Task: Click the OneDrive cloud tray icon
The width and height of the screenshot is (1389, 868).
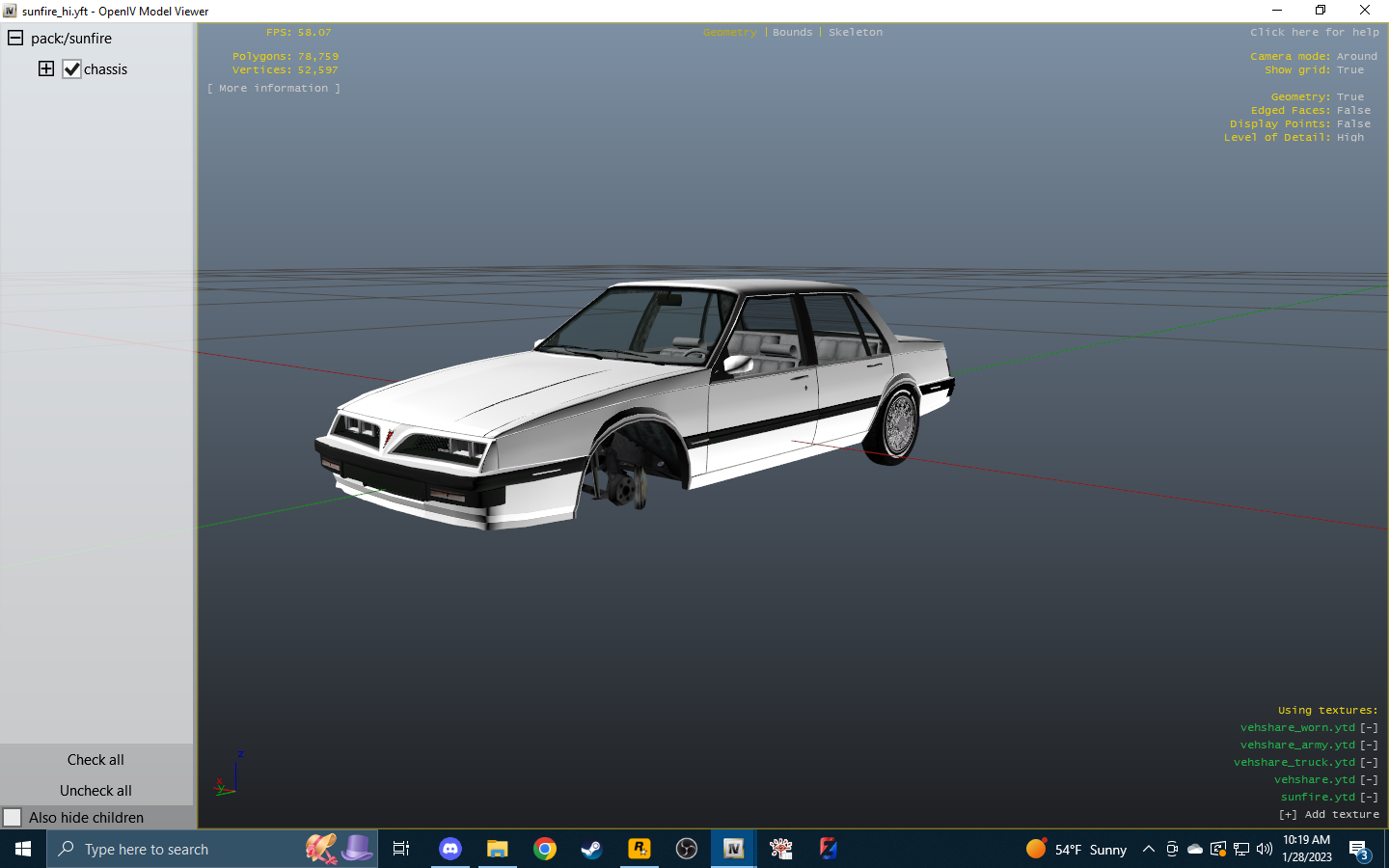Action: (x=1195, y=849)
